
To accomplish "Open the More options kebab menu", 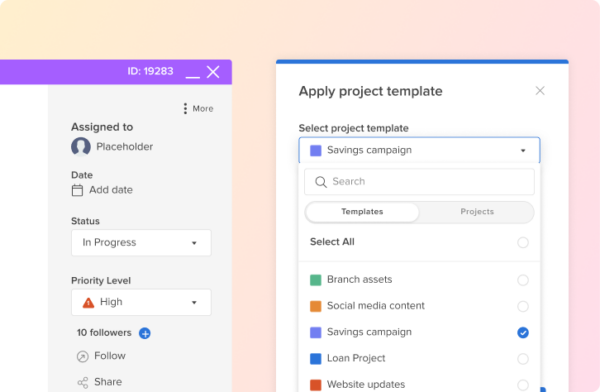I will pos(185,109).
